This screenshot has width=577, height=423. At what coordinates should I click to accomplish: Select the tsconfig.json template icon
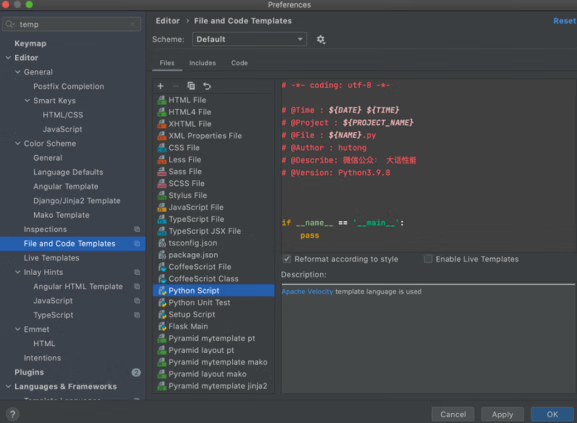click(x=162, y=243)
